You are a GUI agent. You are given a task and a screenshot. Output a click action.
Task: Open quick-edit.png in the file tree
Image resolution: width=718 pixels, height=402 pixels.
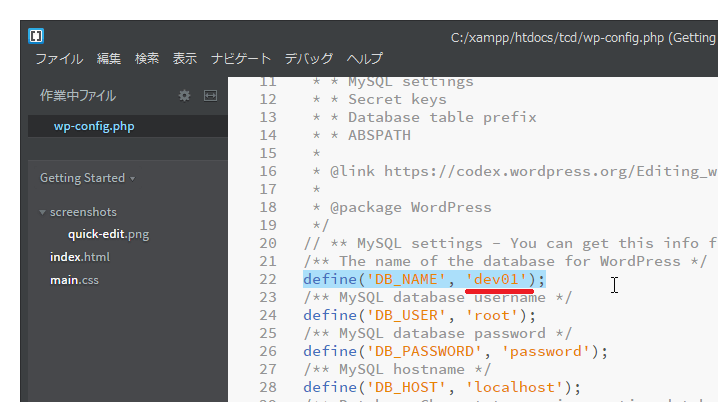[x=108, y=234]
